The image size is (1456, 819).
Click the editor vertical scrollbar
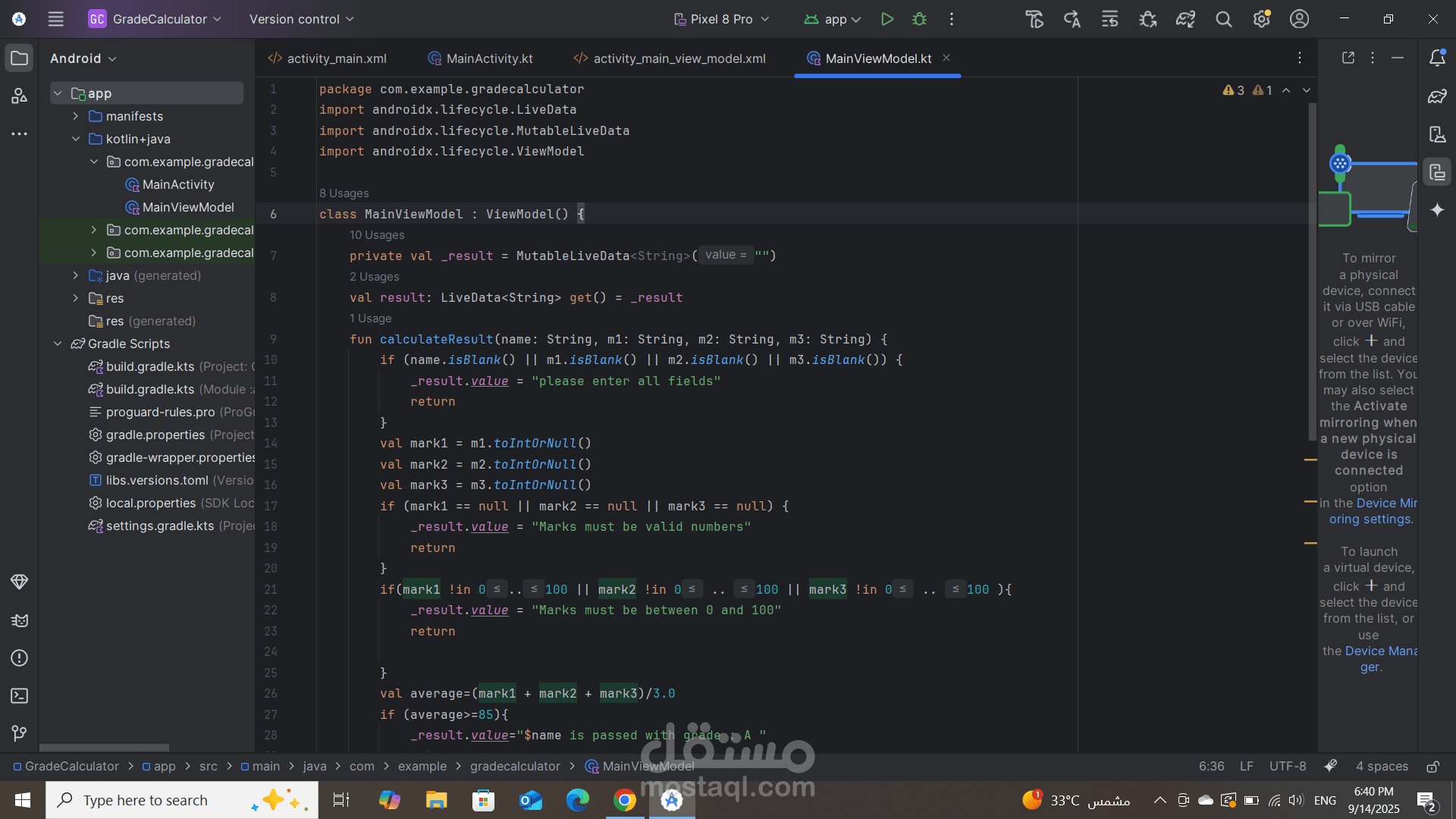[1312, 271]
